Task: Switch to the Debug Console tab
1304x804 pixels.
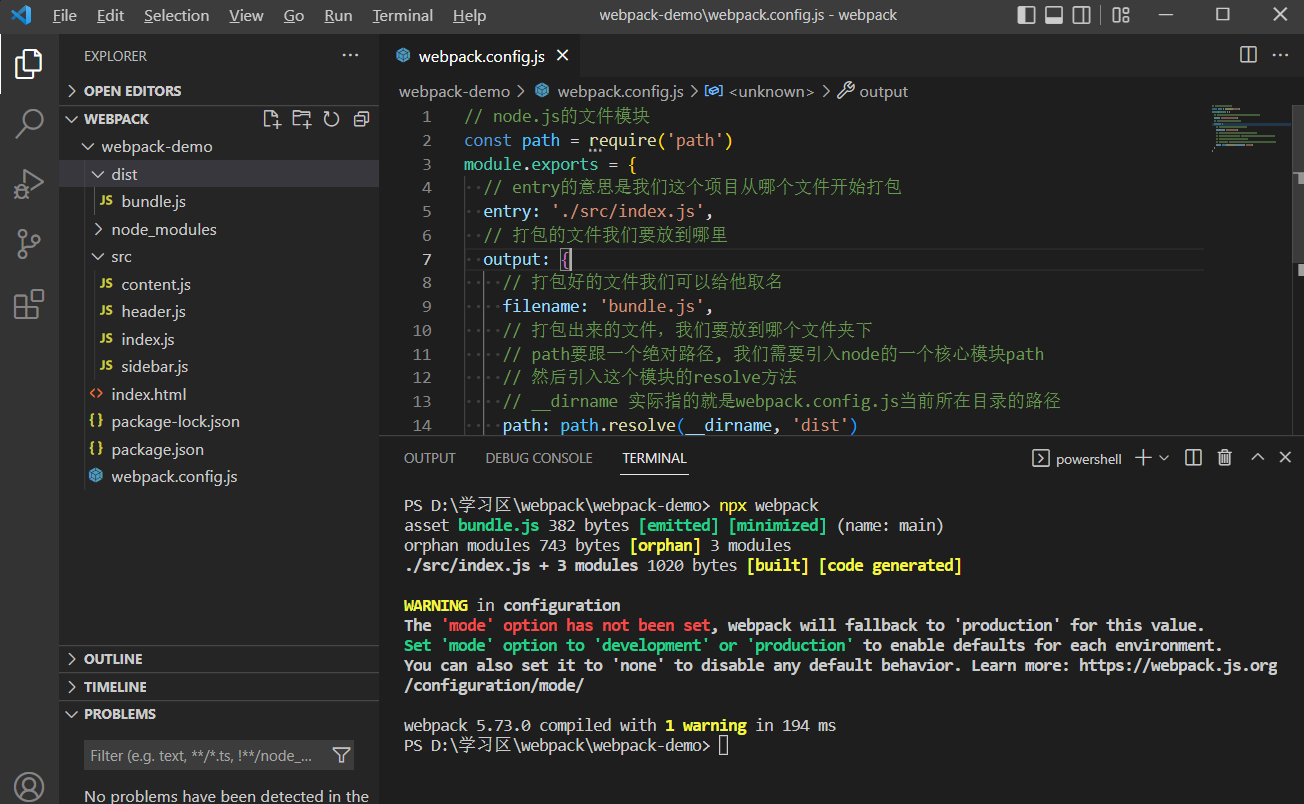Action: tap(539, 458)
